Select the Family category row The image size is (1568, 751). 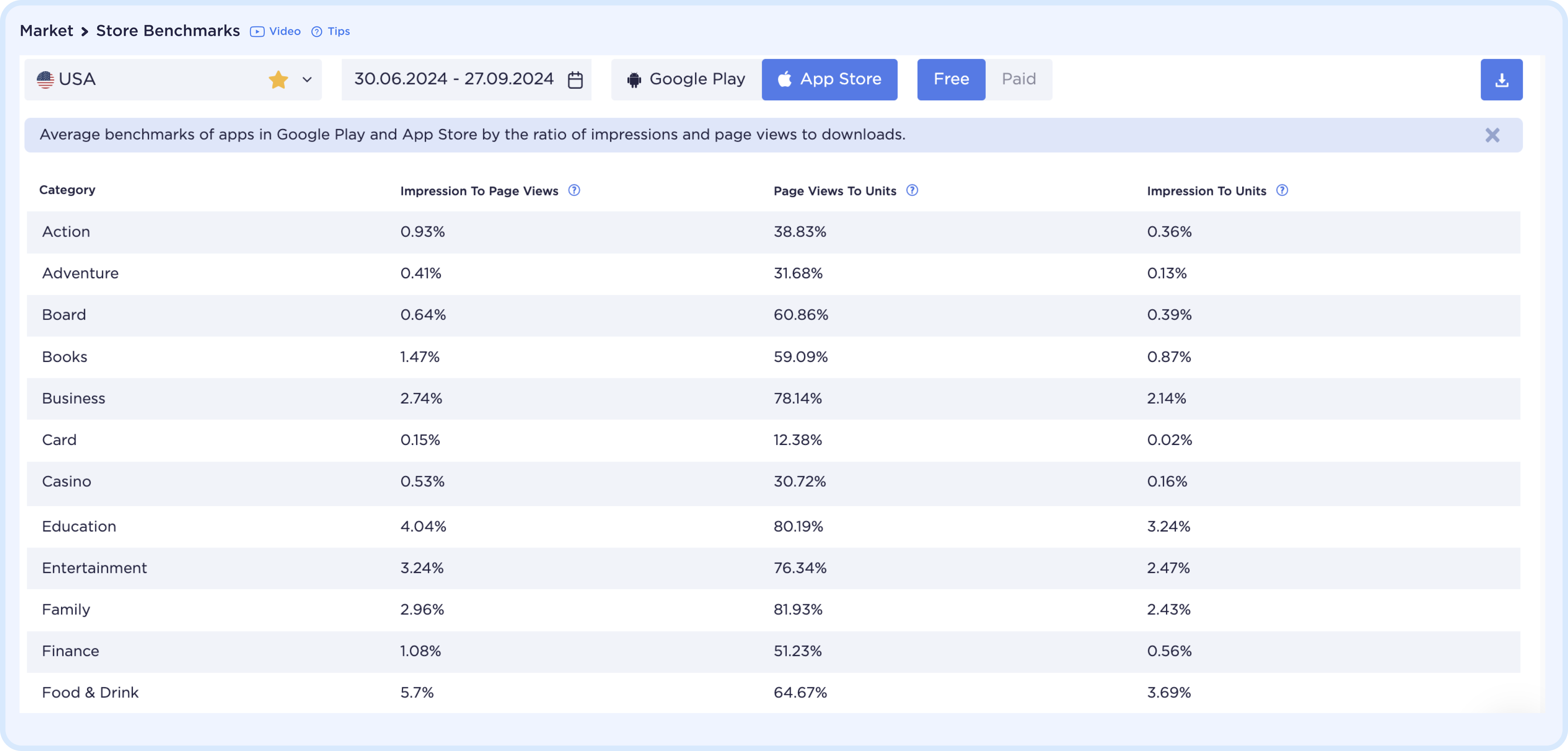point(773,610)
